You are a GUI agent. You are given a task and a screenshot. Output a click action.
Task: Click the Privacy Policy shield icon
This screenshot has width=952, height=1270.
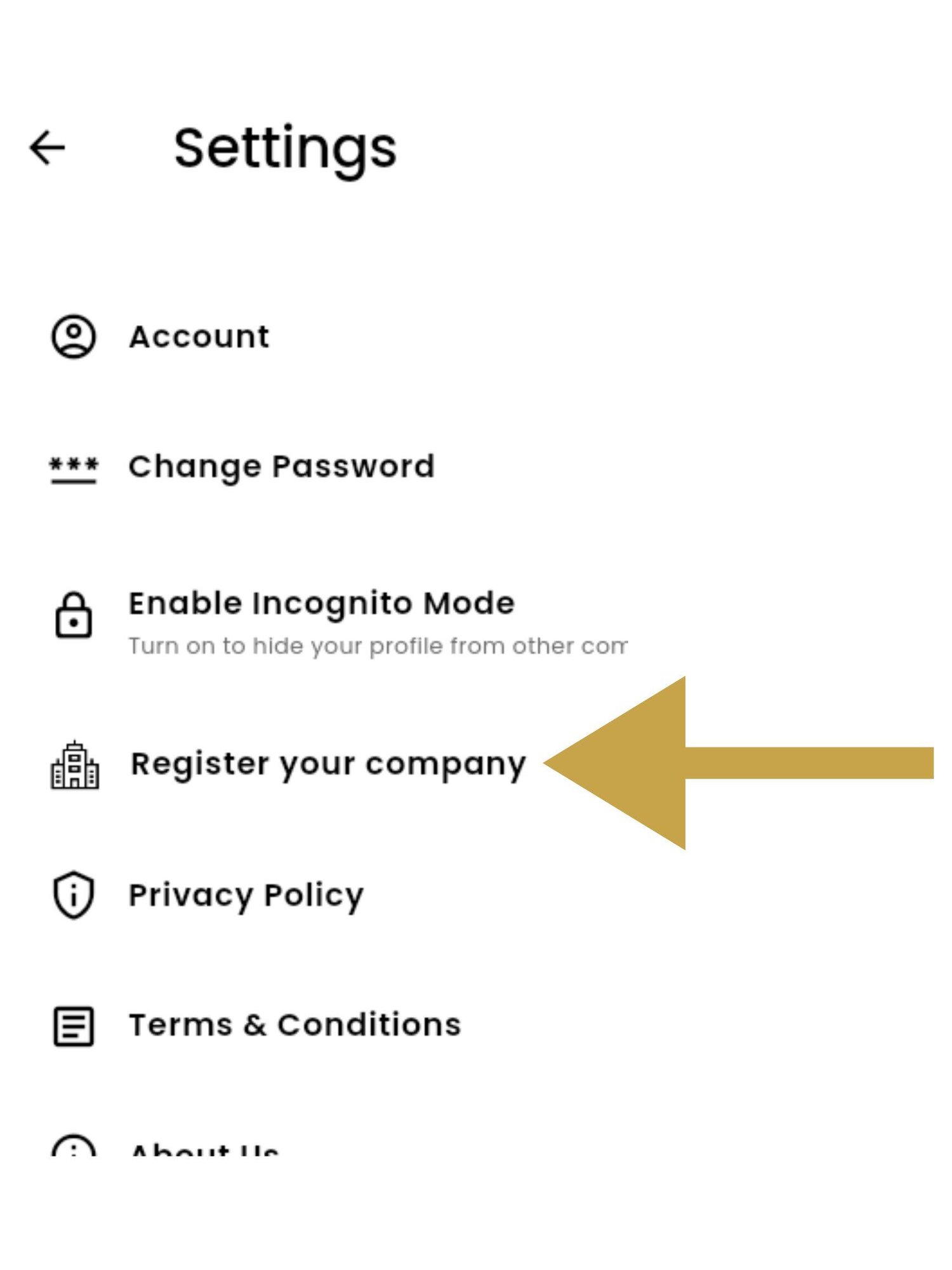click(x=74, y=895)
